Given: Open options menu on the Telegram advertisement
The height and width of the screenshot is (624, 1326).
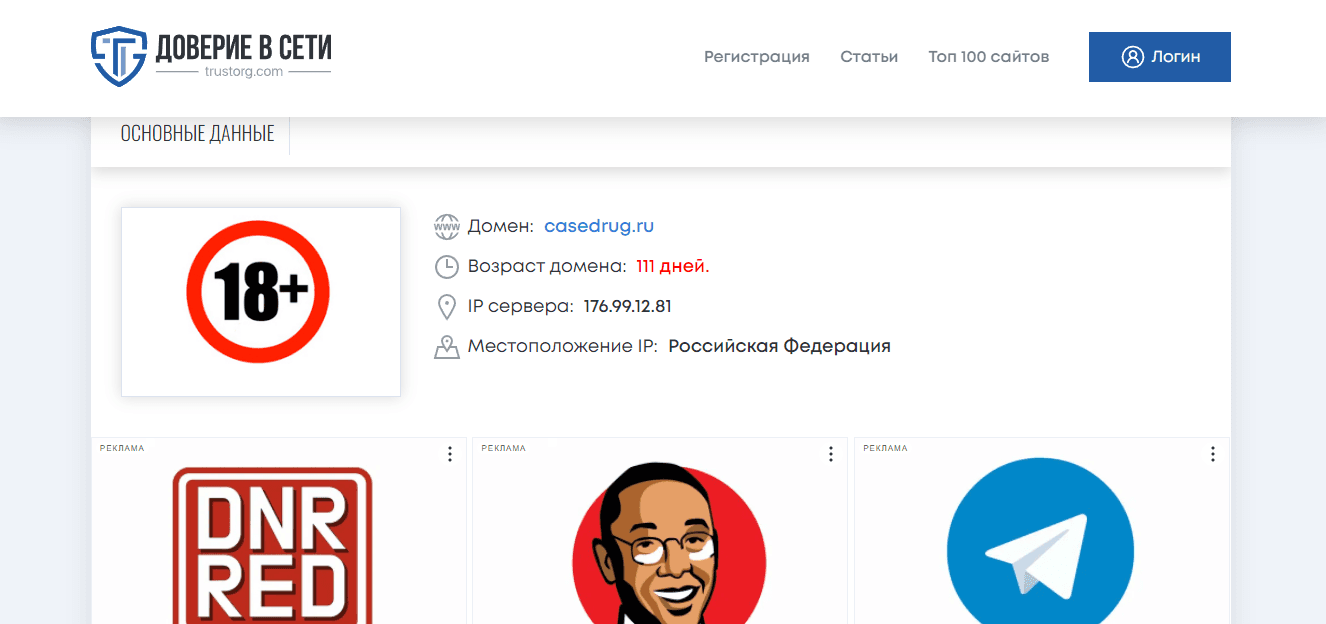Looking at the screenshot, I should 1212,453.
